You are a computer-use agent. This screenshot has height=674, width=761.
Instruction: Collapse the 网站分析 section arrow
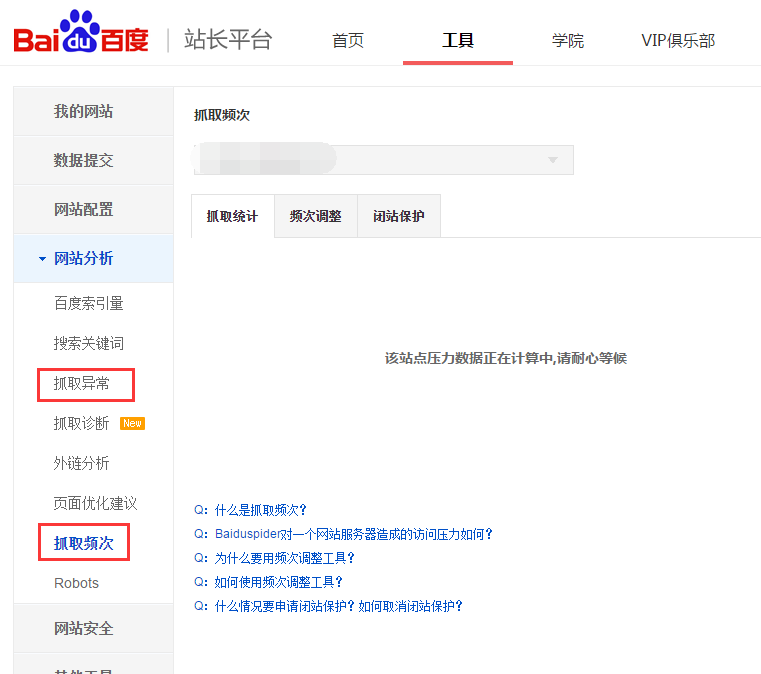(x=42, y=259)
